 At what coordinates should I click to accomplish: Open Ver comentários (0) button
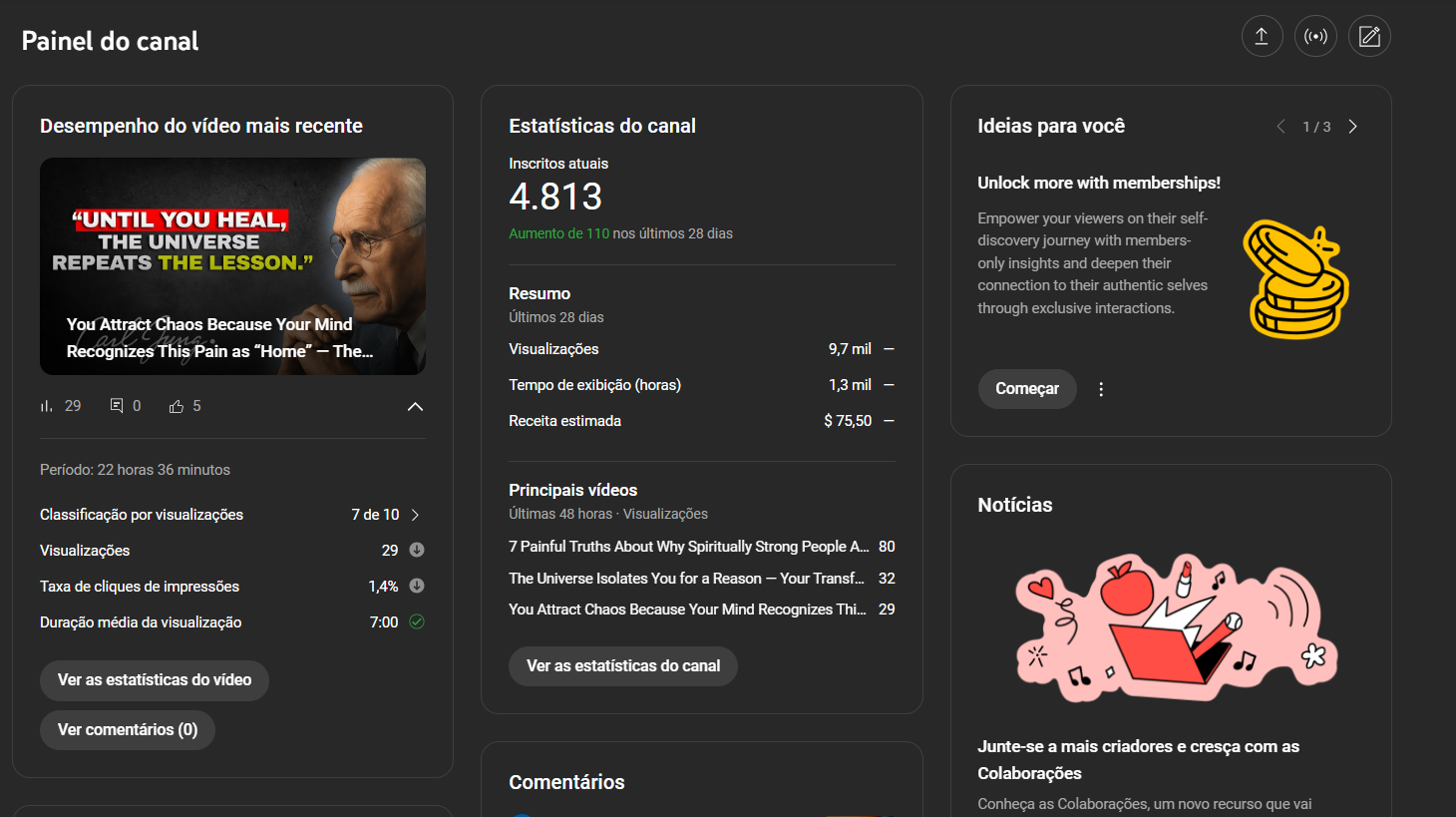coord(128,730)
